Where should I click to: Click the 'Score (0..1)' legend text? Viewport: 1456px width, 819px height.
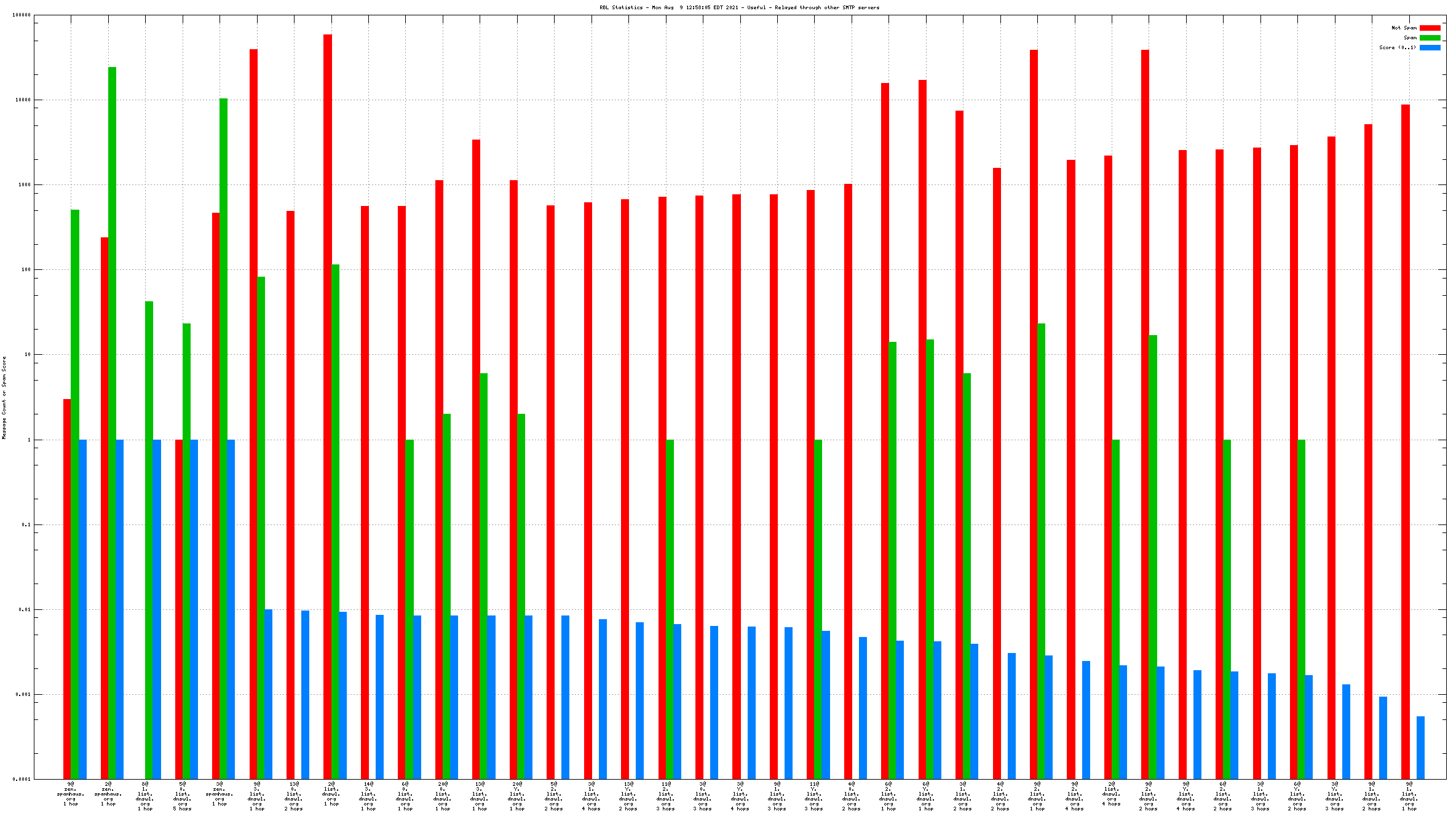[1397, 47]
